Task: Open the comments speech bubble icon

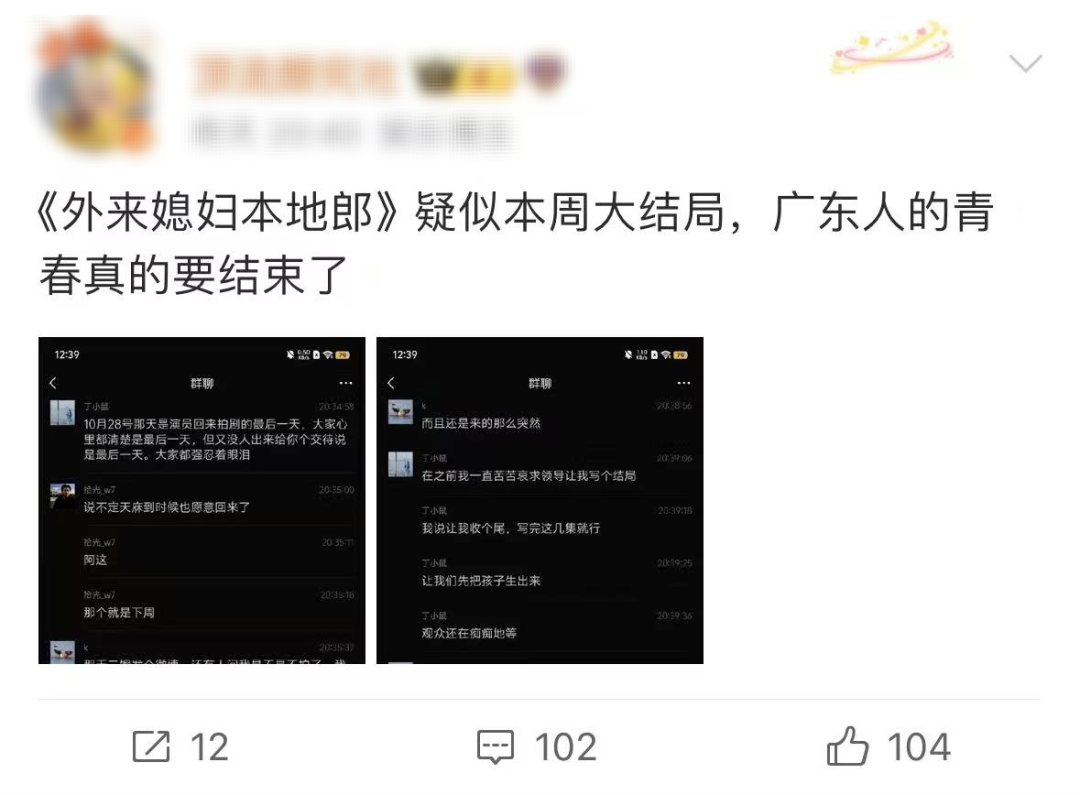Action: (495, 747)
